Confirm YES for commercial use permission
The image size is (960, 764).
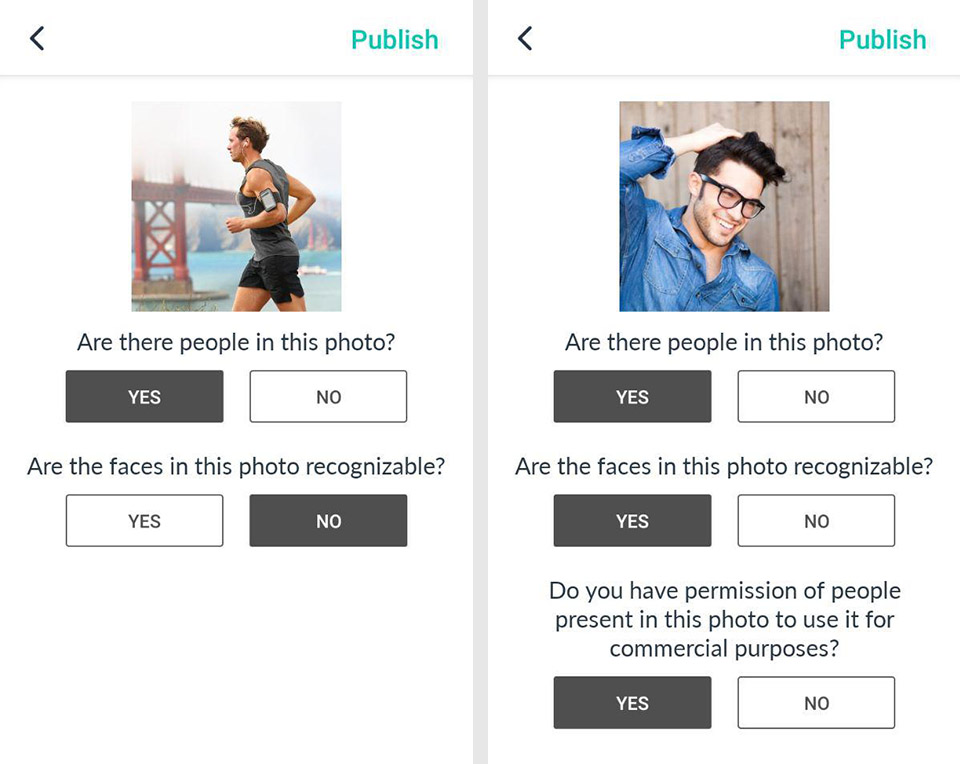pos(632,703)
